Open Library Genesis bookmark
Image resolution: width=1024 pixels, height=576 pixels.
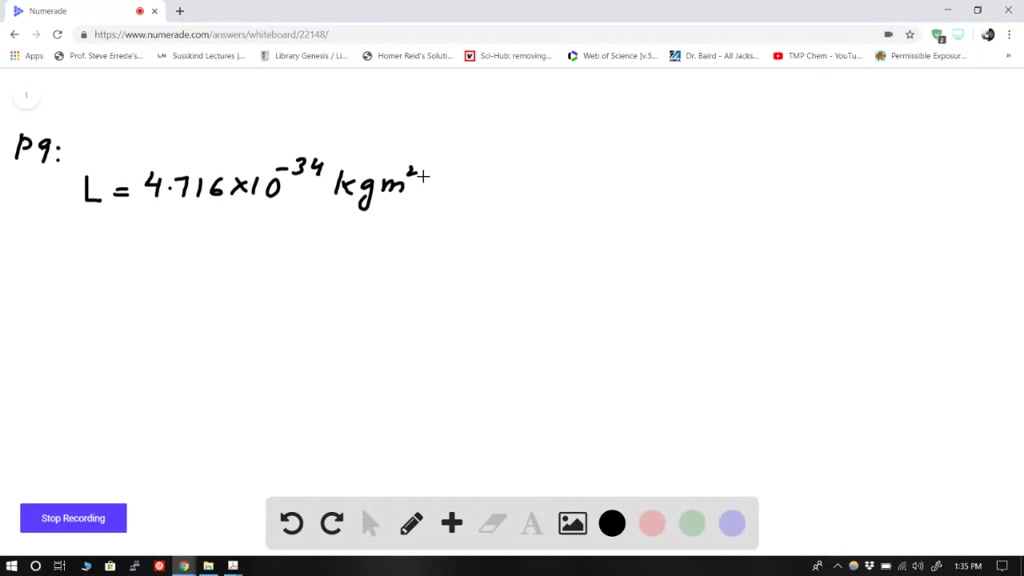[304, 56]
